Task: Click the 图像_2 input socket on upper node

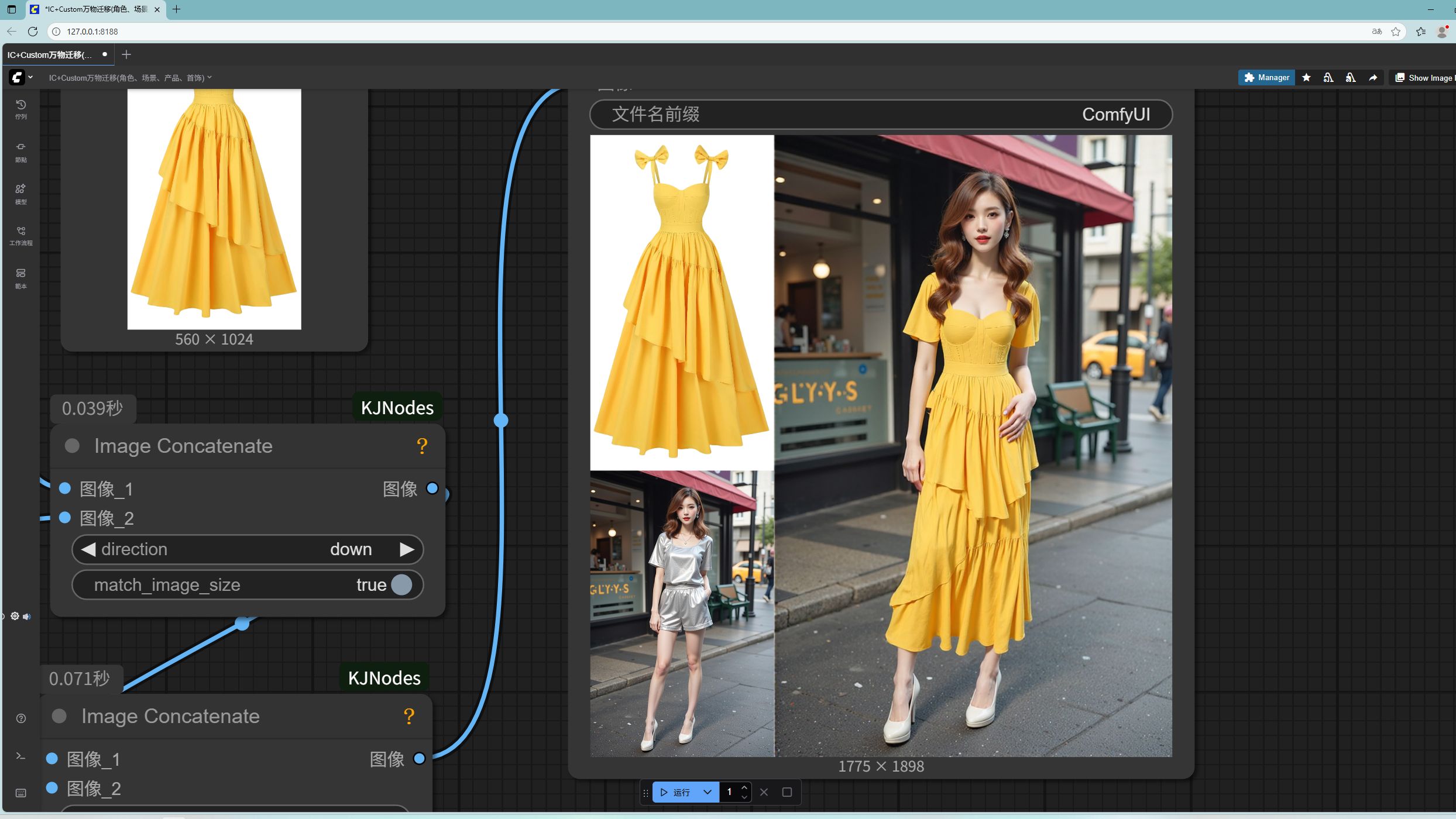Action: (x=65, y=517)
